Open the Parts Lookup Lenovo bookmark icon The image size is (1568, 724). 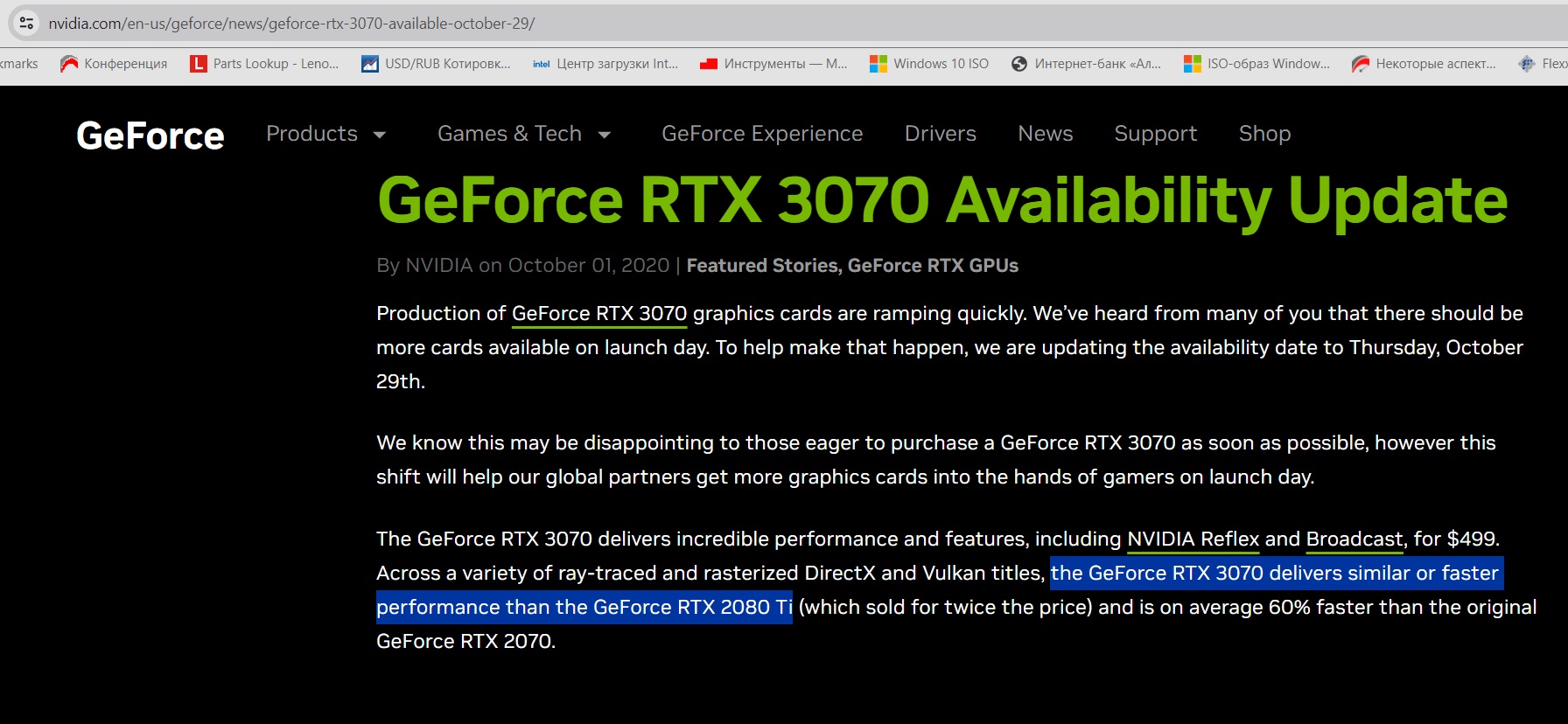(x=199, y=64)
